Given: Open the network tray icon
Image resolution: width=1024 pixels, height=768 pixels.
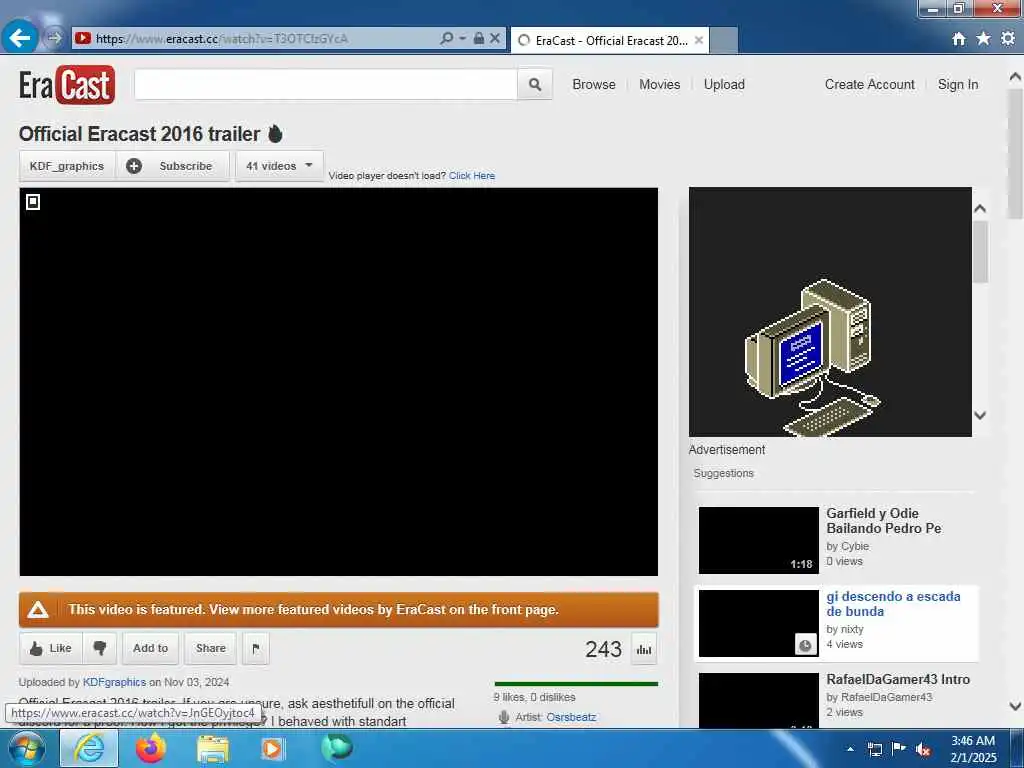Looking at the screenshot, I should click(x=874, y=749).
